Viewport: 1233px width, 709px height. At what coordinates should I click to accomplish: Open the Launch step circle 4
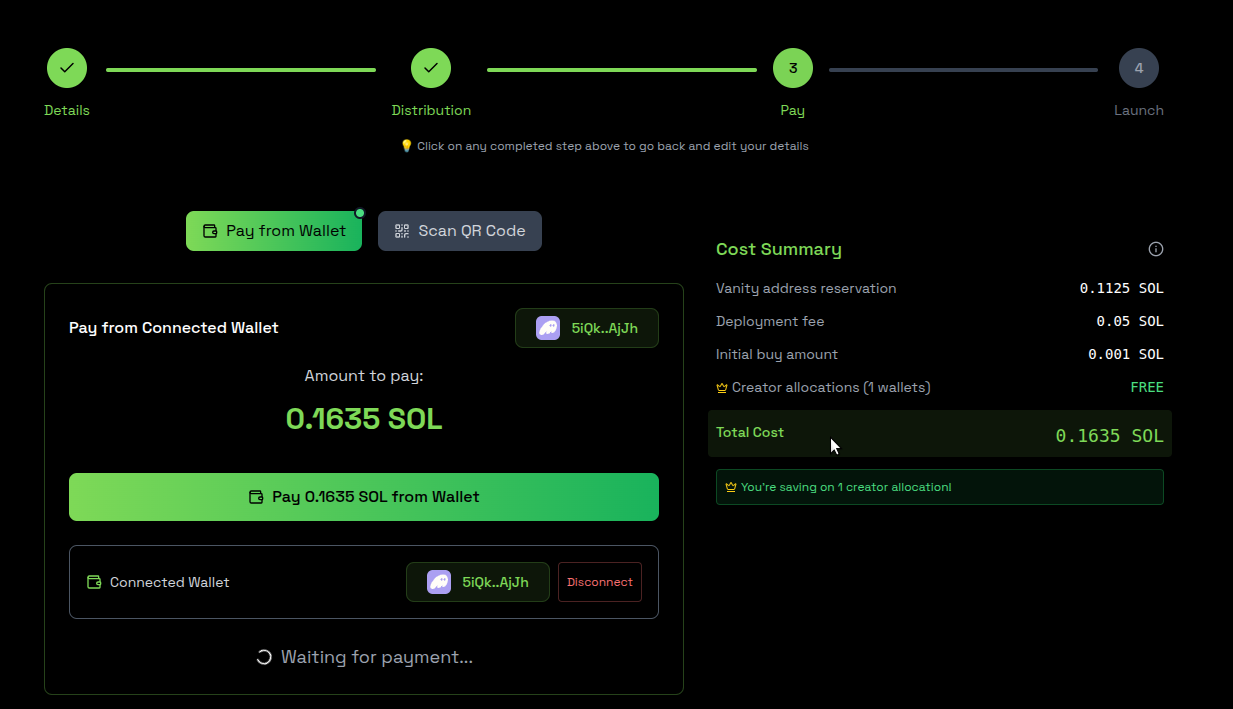(x=1138, y=67)
